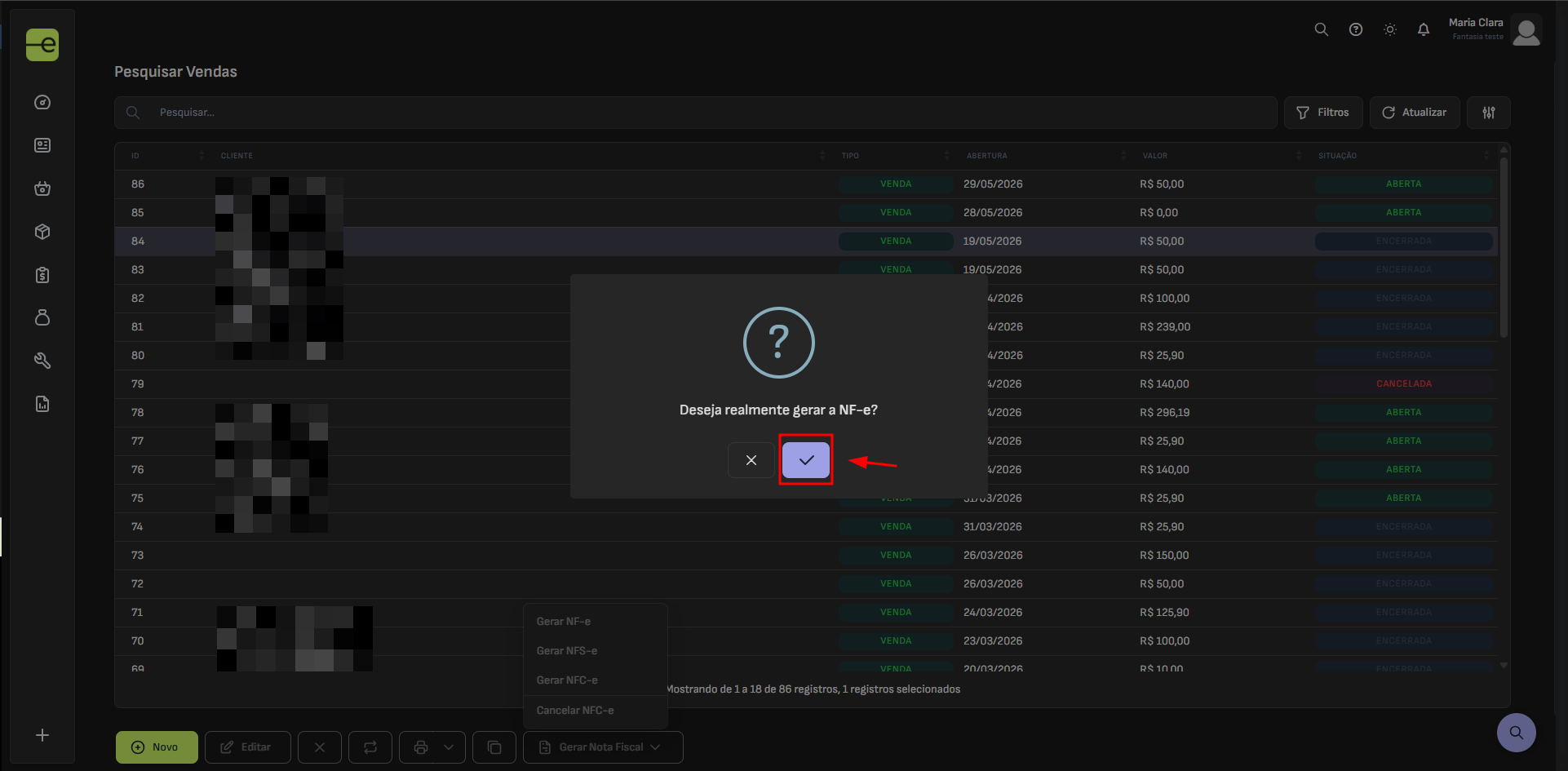Confirm NF-e generation with the checkmark button
Viewport: 1568px width, 771px height.
coord(806,460)
